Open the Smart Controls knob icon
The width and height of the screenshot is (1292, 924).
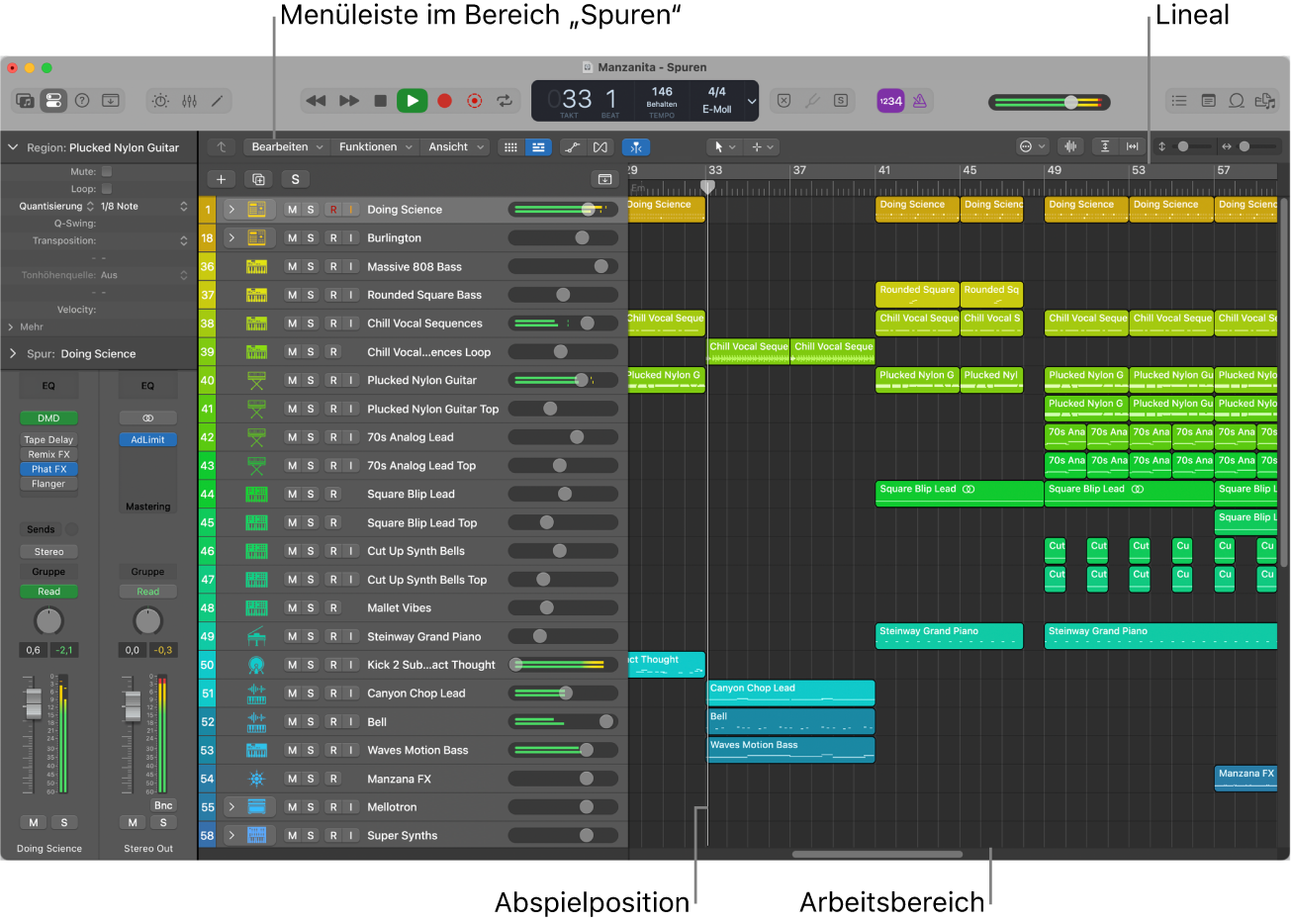point(160,101)
